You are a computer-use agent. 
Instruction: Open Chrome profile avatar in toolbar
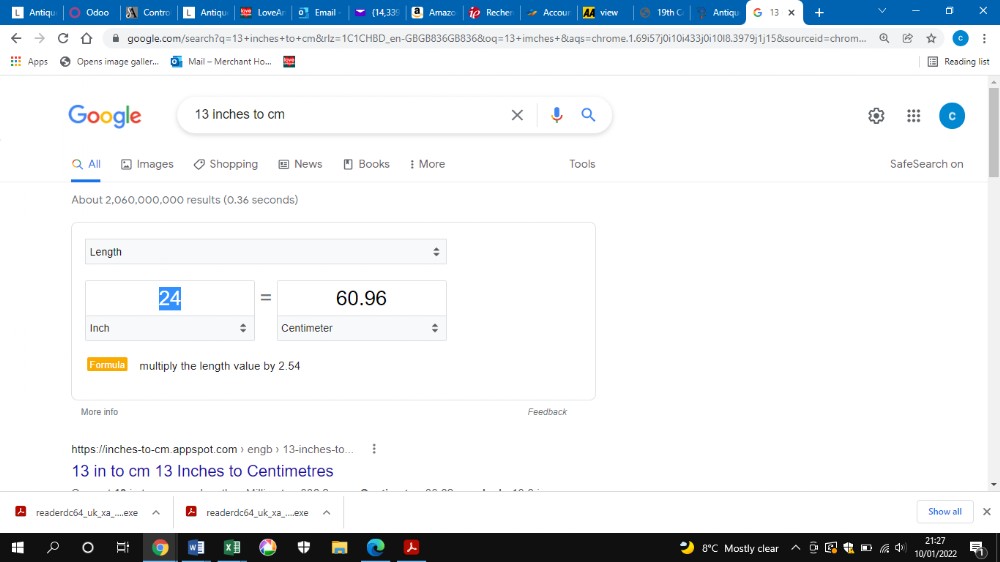[x=960, y=38]
